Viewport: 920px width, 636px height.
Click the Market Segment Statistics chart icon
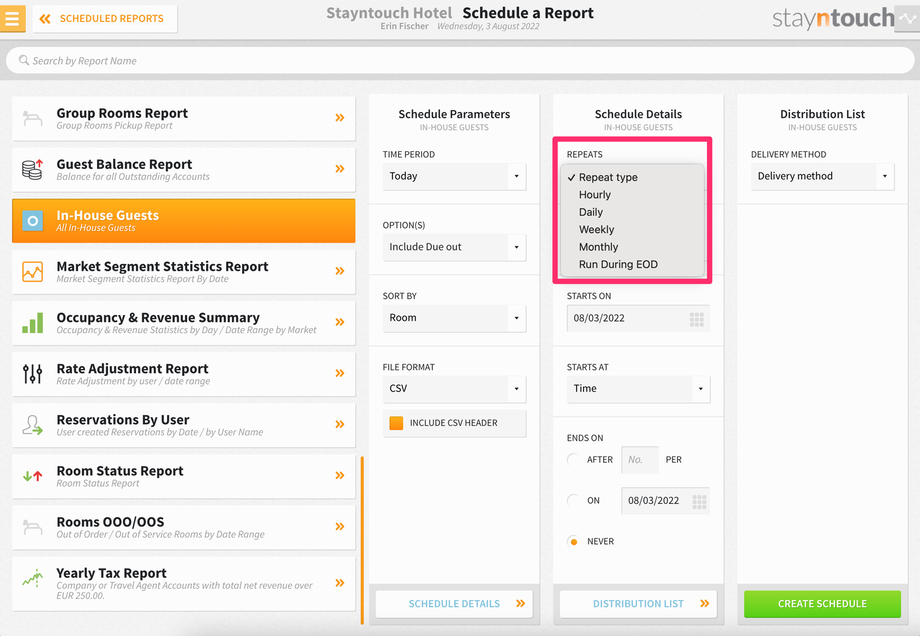[x=32, y=272]
